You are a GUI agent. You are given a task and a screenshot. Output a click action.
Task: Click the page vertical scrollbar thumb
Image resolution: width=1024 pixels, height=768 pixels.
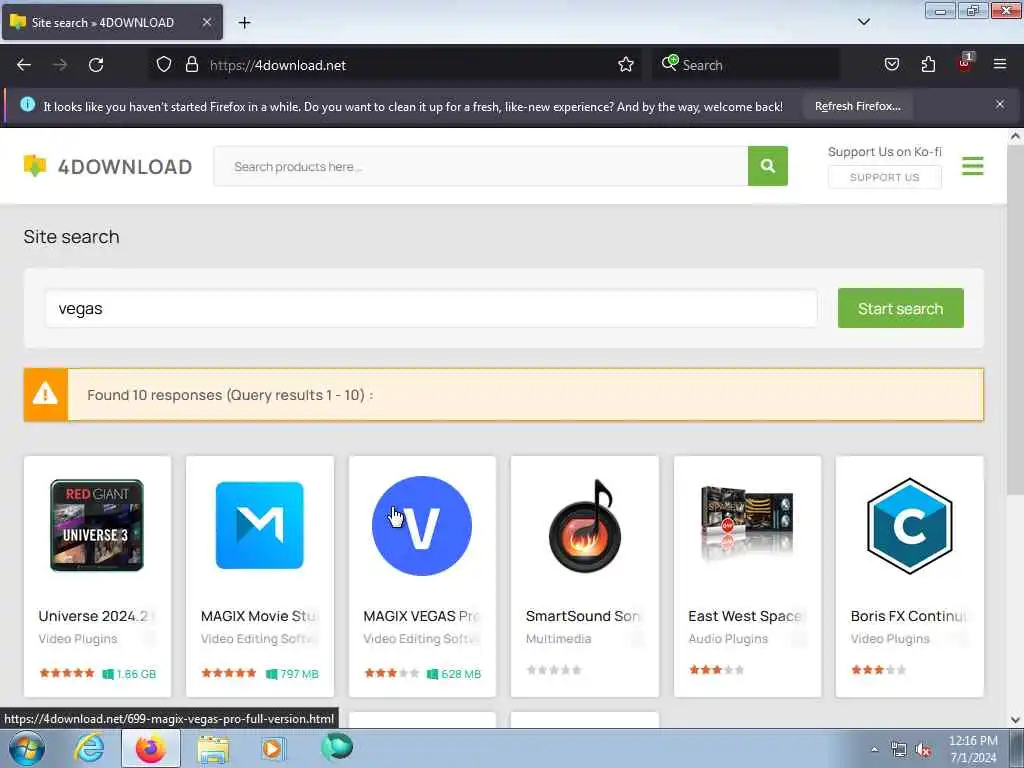(x=1015, y=320)
